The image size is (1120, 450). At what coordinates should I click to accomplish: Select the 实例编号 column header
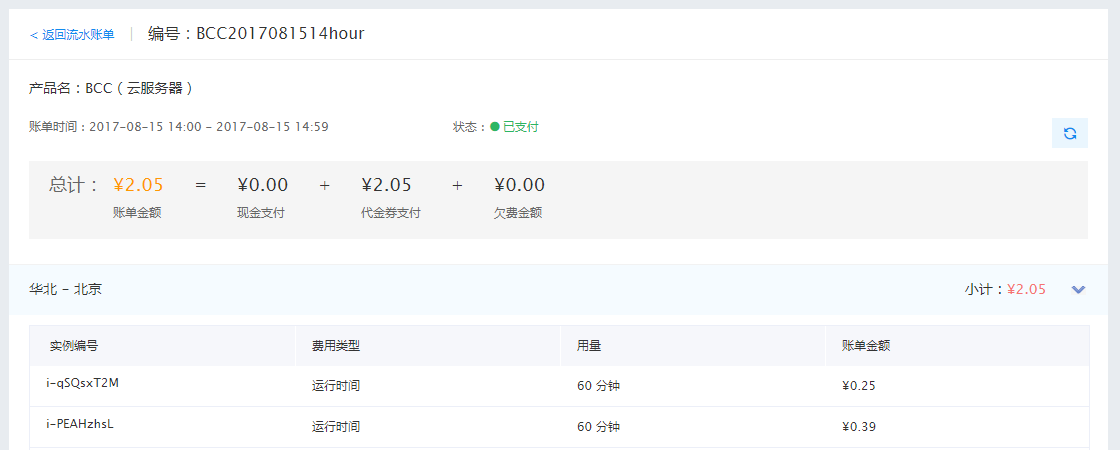74,346
